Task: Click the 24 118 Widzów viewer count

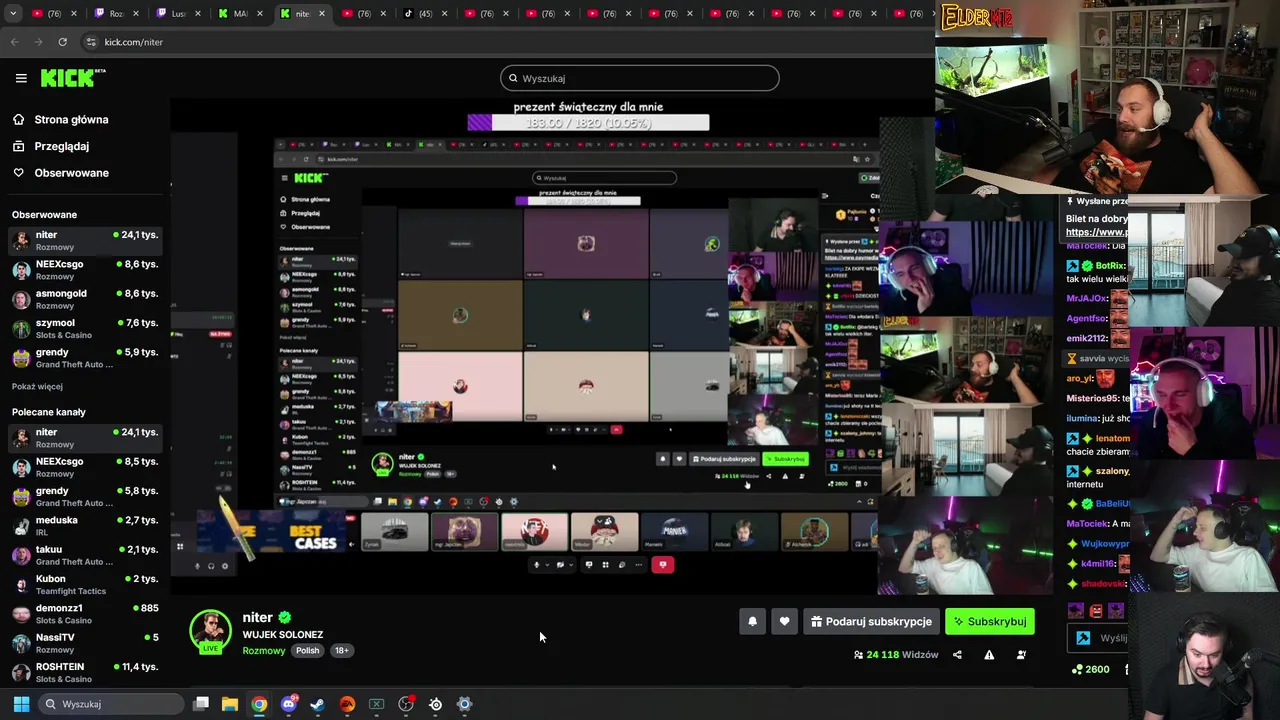Action: tap(895, 655)
